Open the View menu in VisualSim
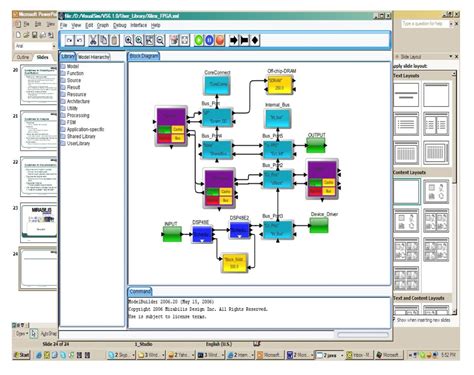The width and height of the screenshot is (474, 375). pos(76,25)
